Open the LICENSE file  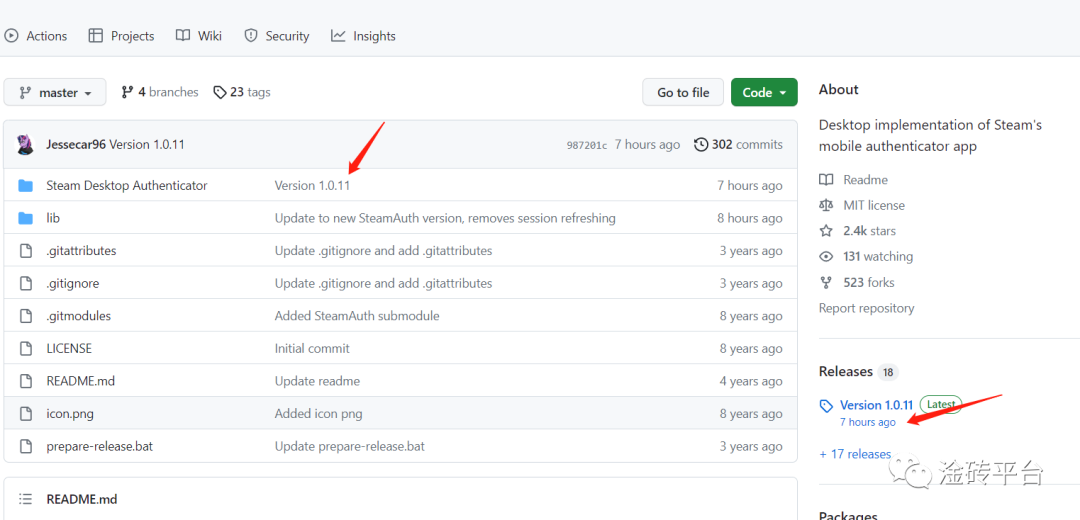pos(69,349)
